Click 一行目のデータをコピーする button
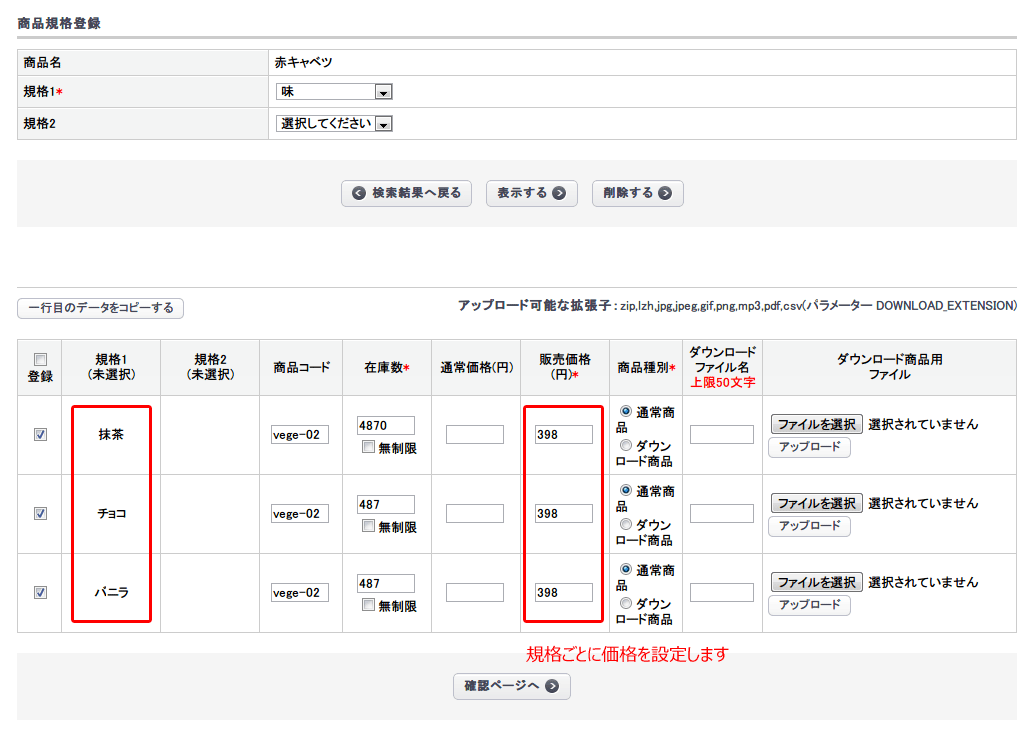The width and height of the screenshot is (1035, 743). [101, 308]
